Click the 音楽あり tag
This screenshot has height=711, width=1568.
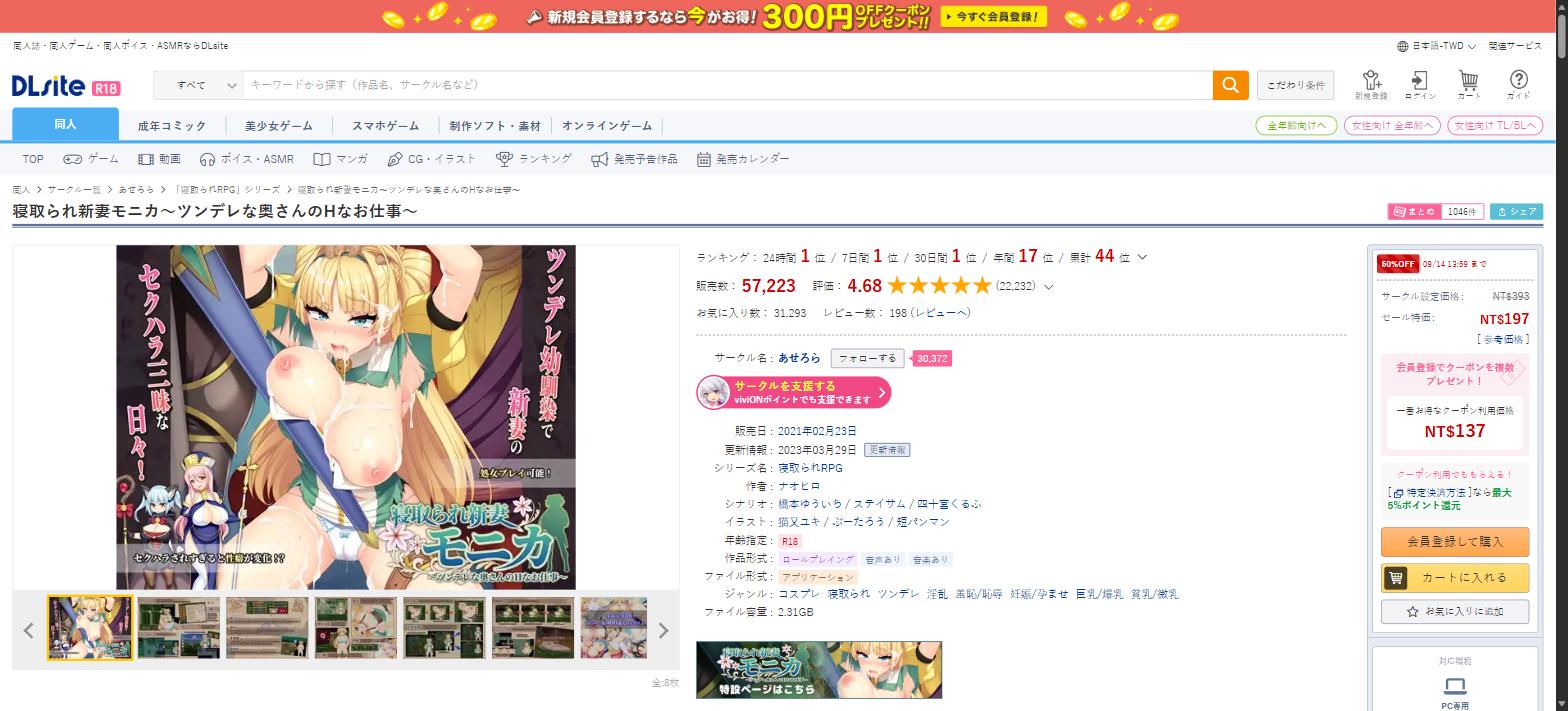pyautogui.click(x=931, y=559)
